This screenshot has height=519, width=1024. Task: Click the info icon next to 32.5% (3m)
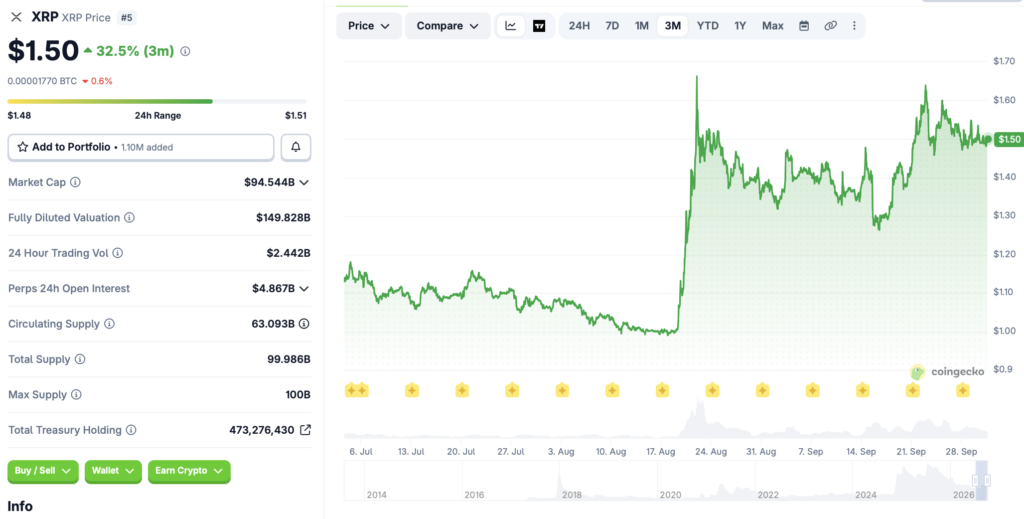tap(185, 51)
